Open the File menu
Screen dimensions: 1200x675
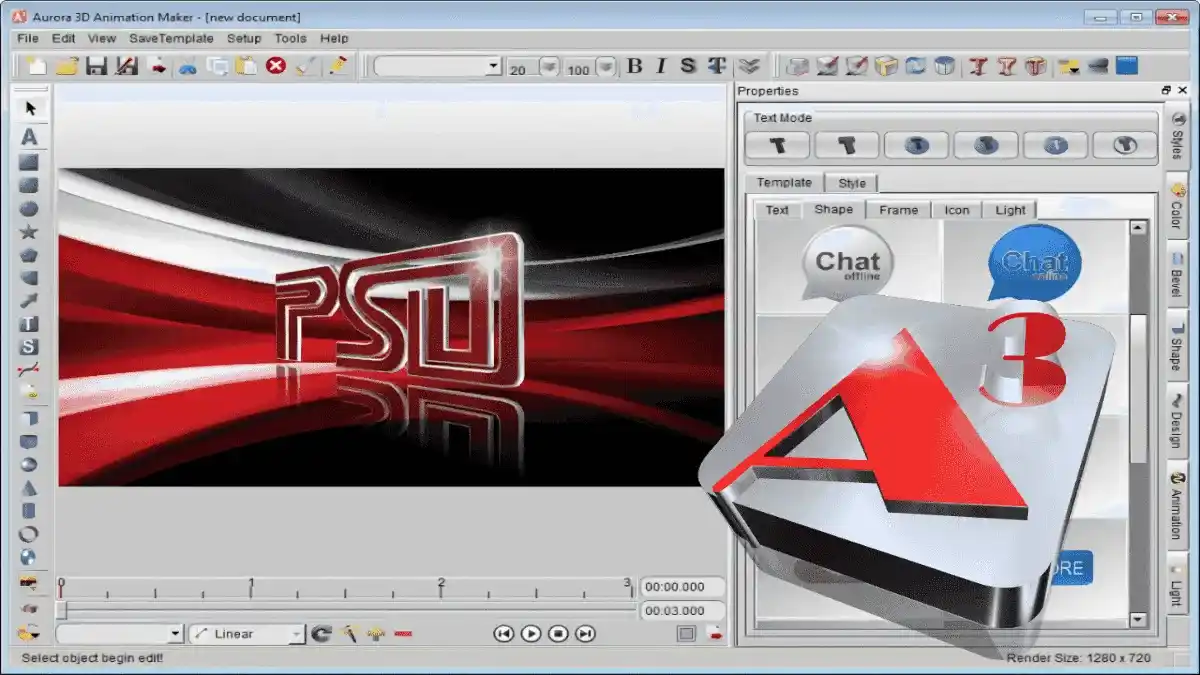coord(28,38)
